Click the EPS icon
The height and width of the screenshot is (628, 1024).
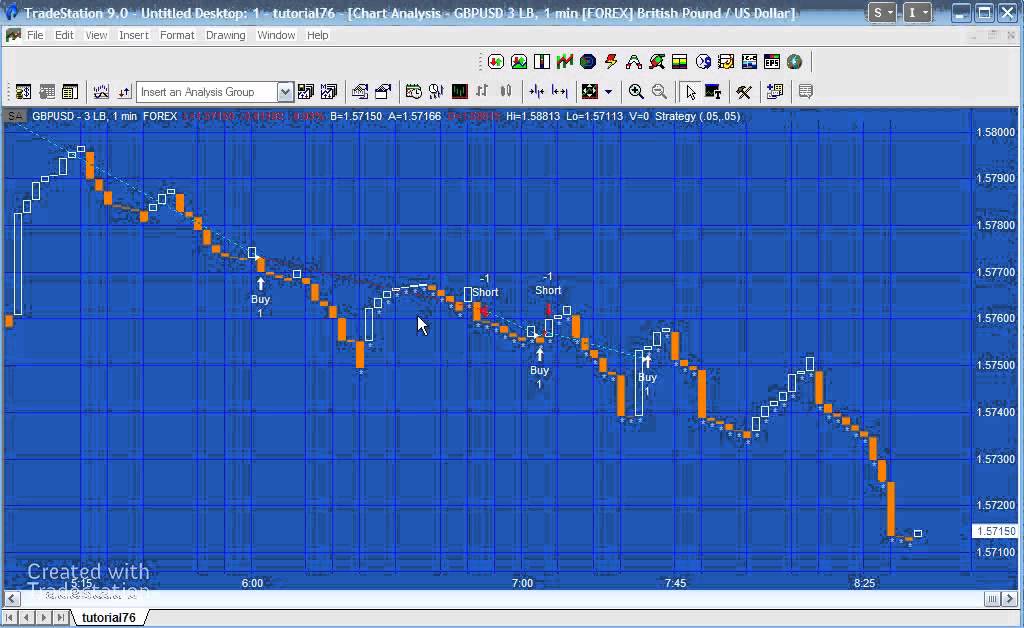point(771,62)
